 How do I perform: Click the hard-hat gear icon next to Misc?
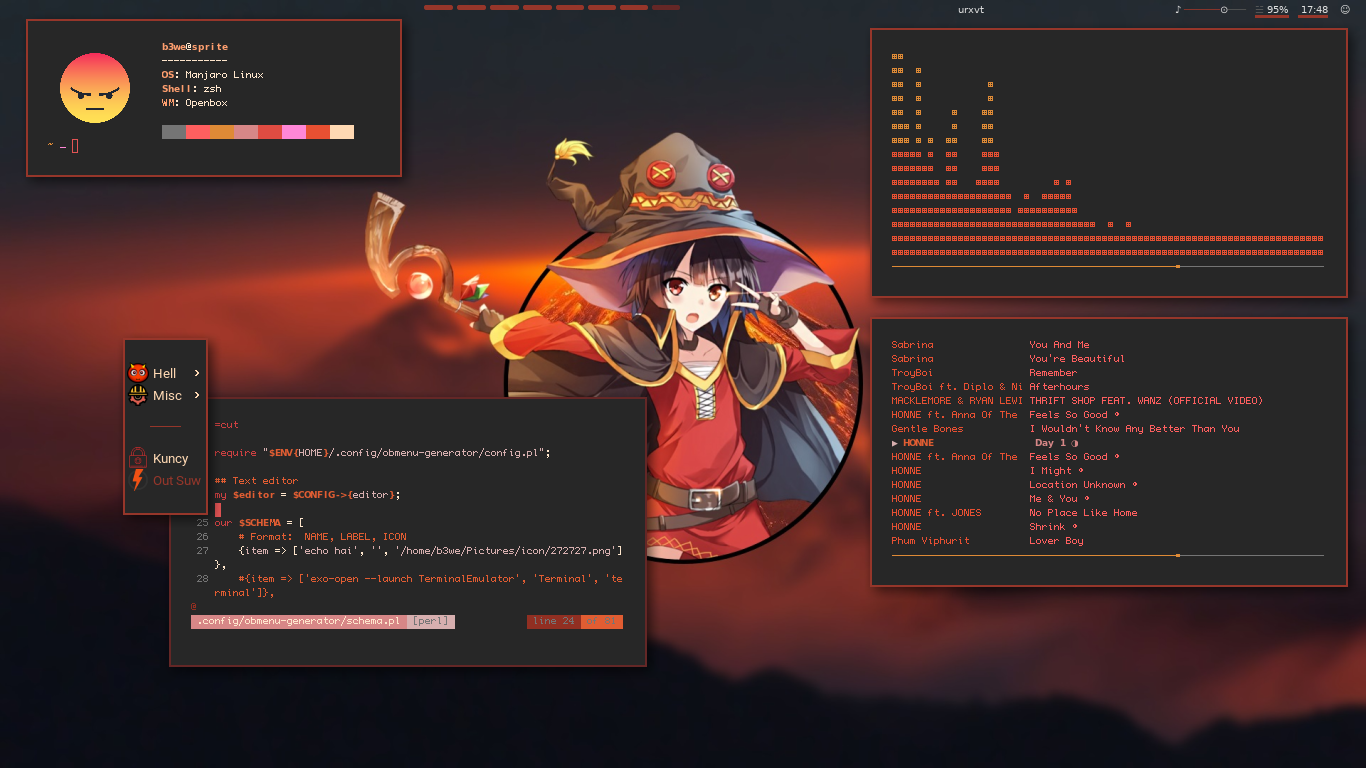point(138,395)
